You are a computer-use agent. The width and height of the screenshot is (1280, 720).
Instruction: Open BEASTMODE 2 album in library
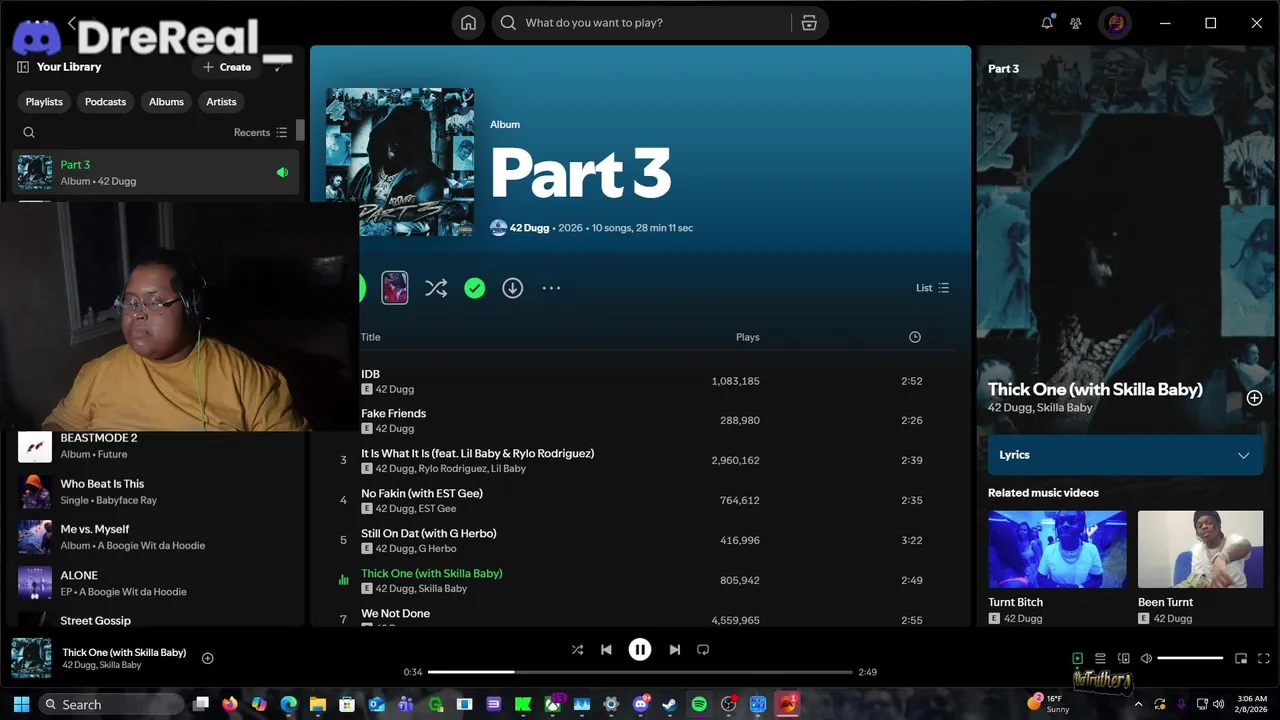[x=155, y=446]
